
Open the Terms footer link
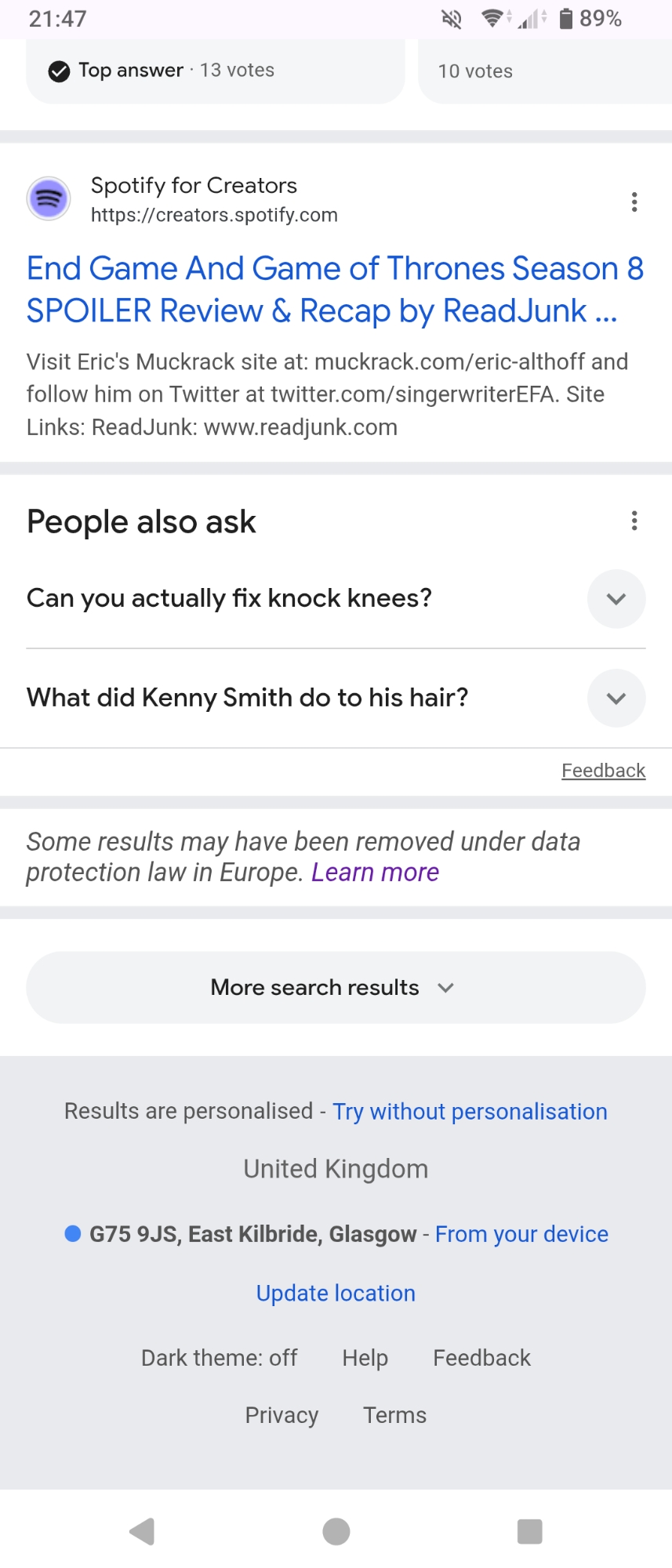[x=394, y=1415]
